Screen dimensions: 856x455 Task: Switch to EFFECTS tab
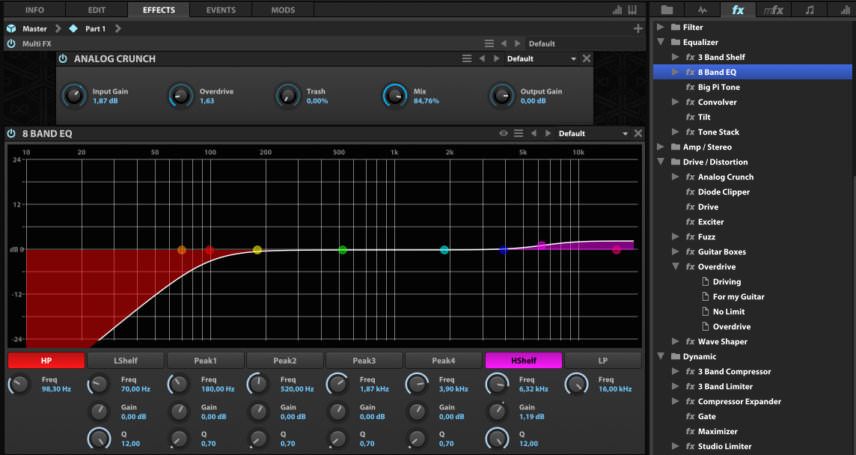click(159, 10)
